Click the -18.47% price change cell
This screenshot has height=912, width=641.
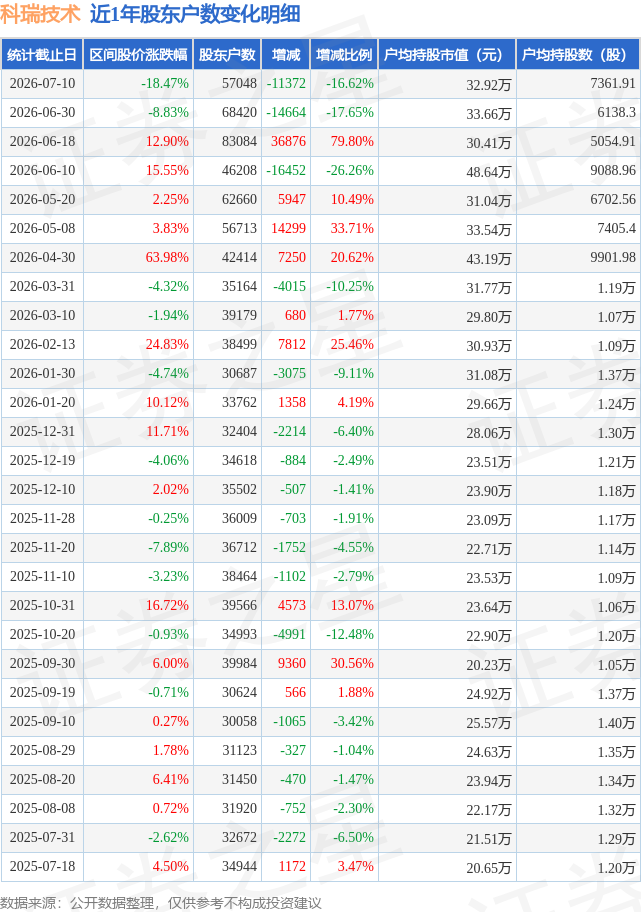tap(138, 84)
